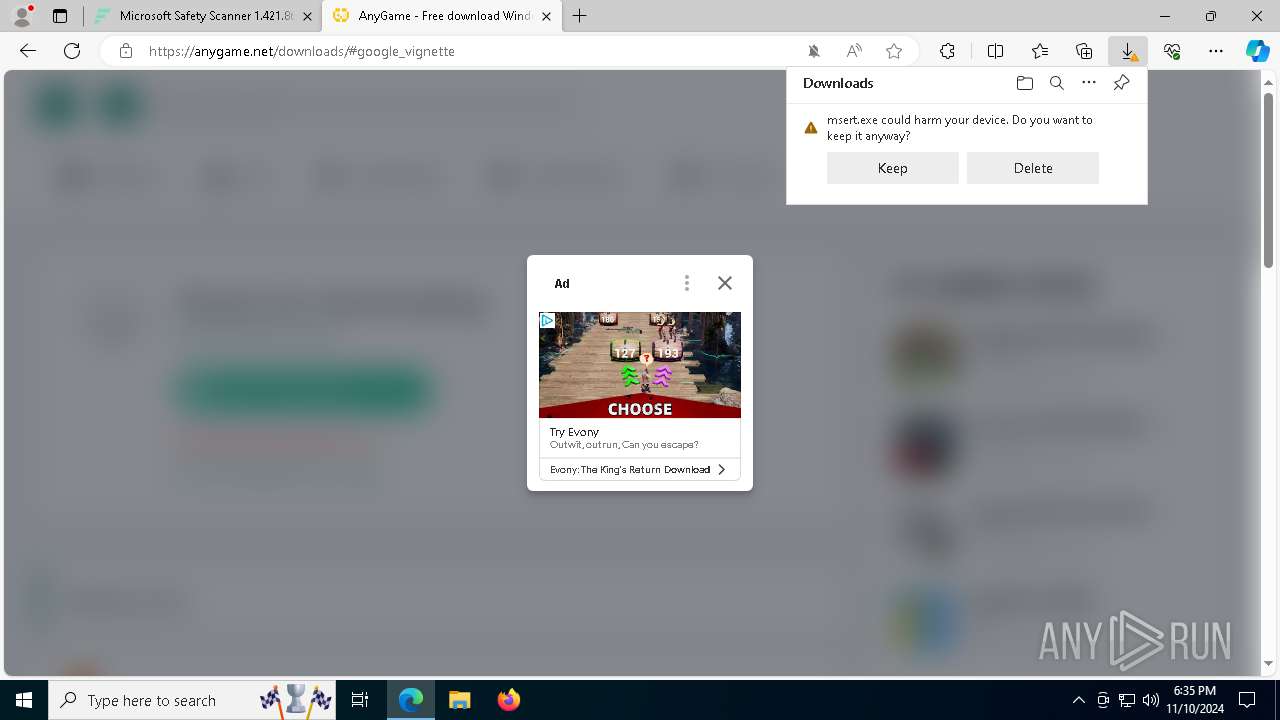1280x720 pixels.
Task: Open the Favorites list icon
Action: click(x=1040, y=51)
